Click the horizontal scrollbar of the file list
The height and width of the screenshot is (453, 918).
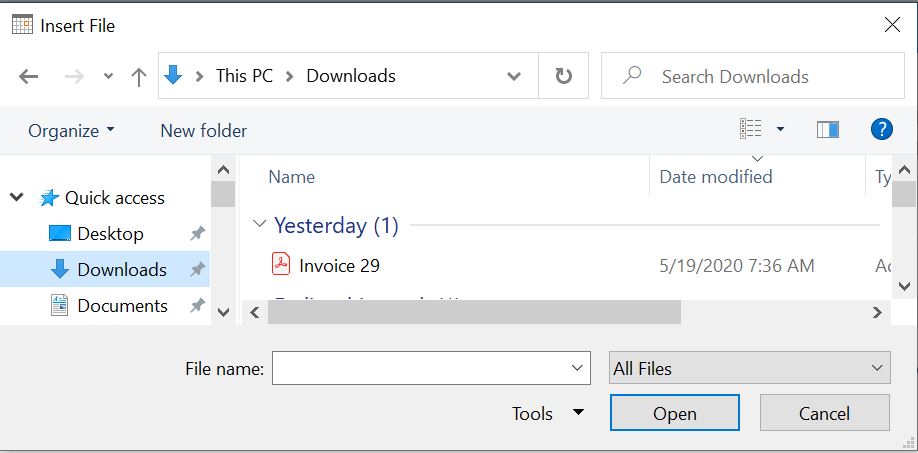(x=474, y=312)
